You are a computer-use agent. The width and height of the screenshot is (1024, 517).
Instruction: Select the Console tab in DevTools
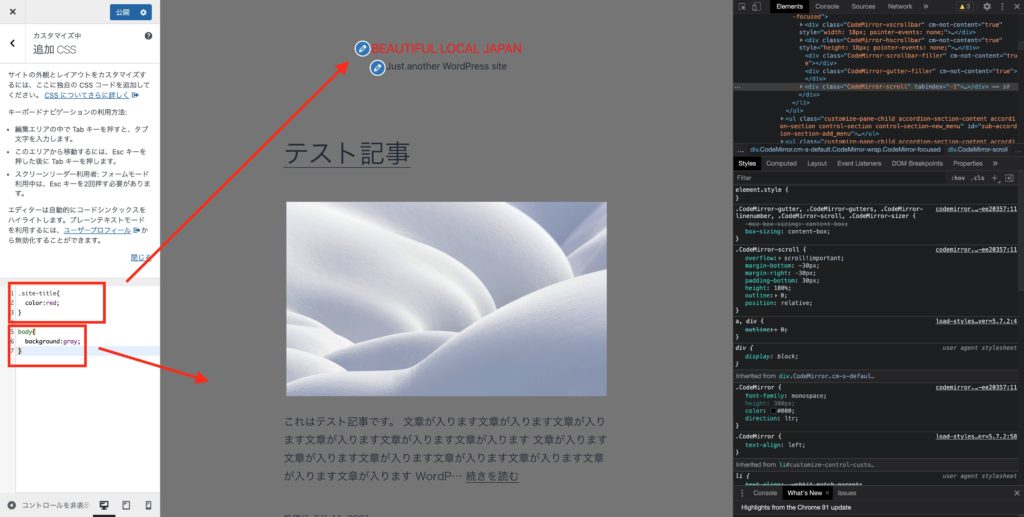(827, 7)
